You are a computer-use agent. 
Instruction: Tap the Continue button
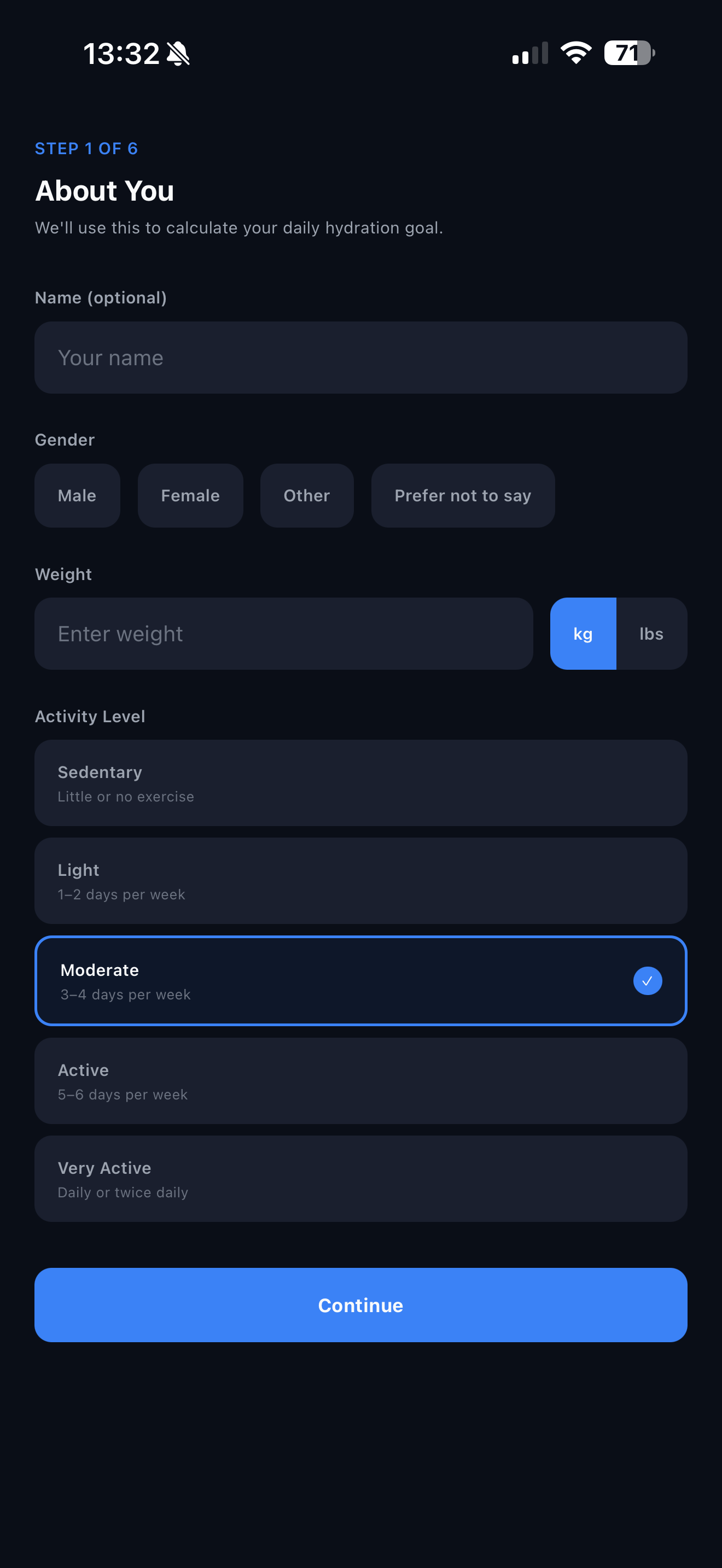[x=360, y=1305]
